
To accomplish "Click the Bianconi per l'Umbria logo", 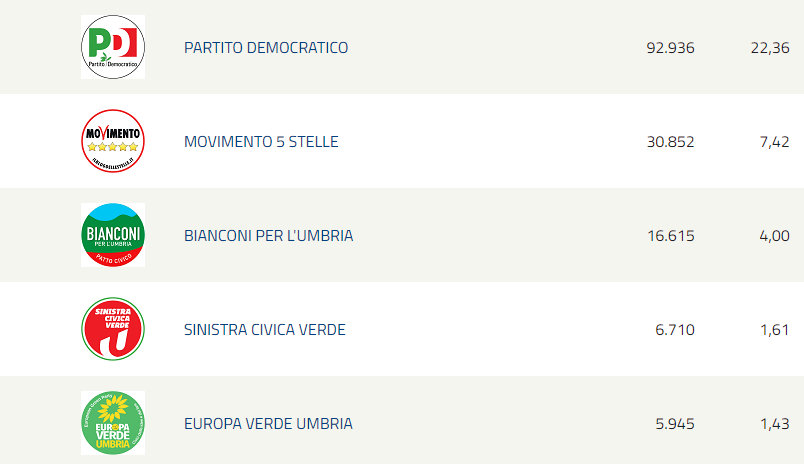I will (x=113, y=235).
